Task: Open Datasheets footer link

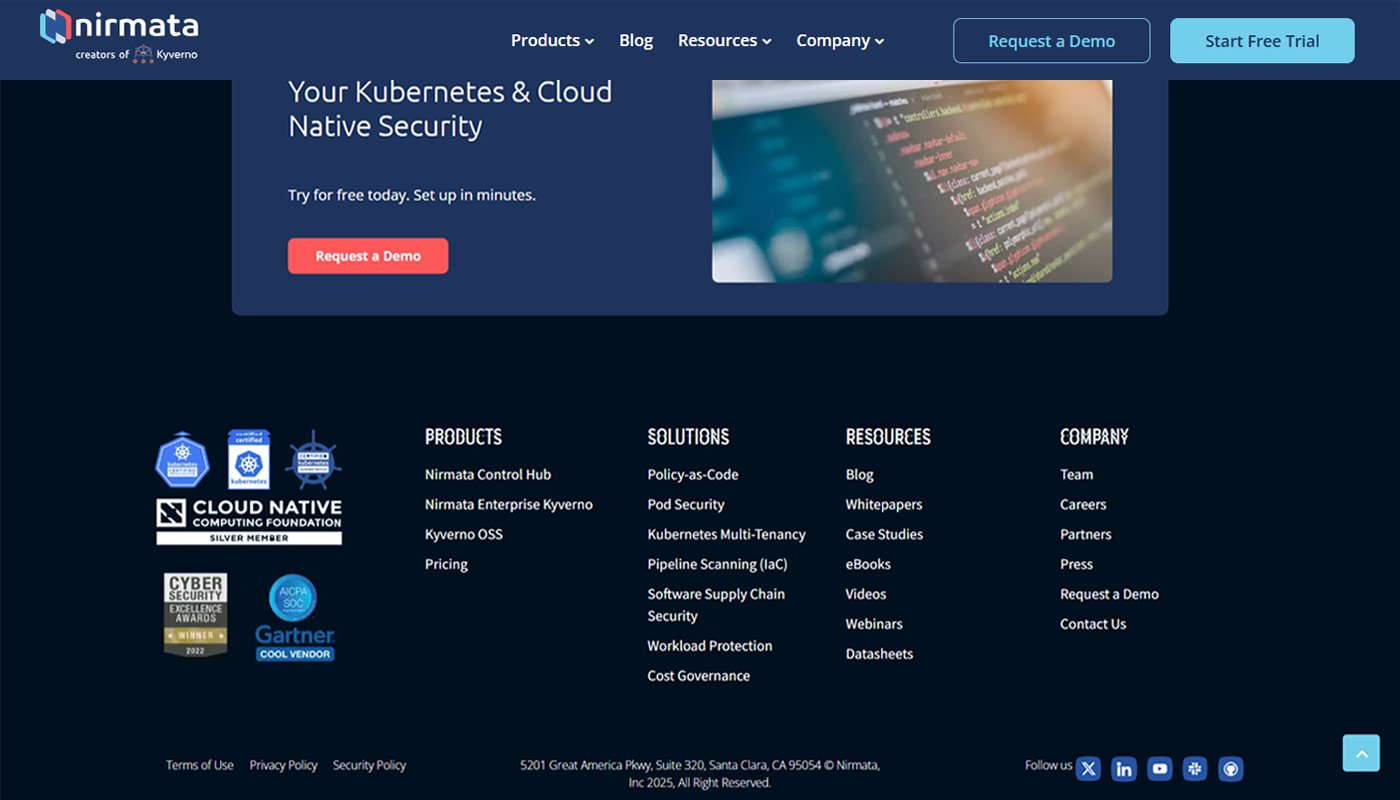Action: click(x=879, y=654)
